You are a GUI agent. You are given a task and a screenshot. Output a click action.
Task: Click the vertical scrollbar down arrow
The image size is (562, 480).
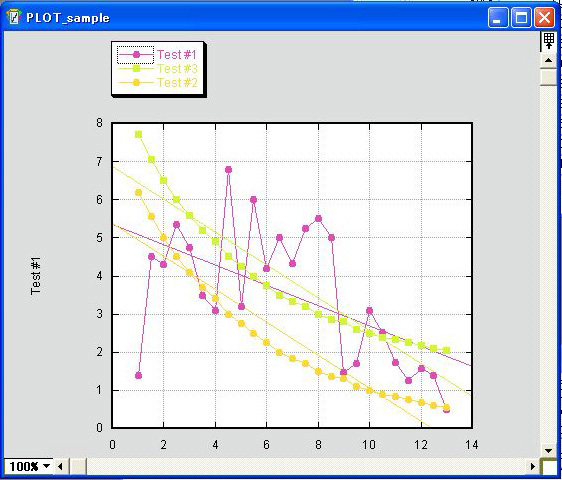pyautogui.click(x=548, y=450)
